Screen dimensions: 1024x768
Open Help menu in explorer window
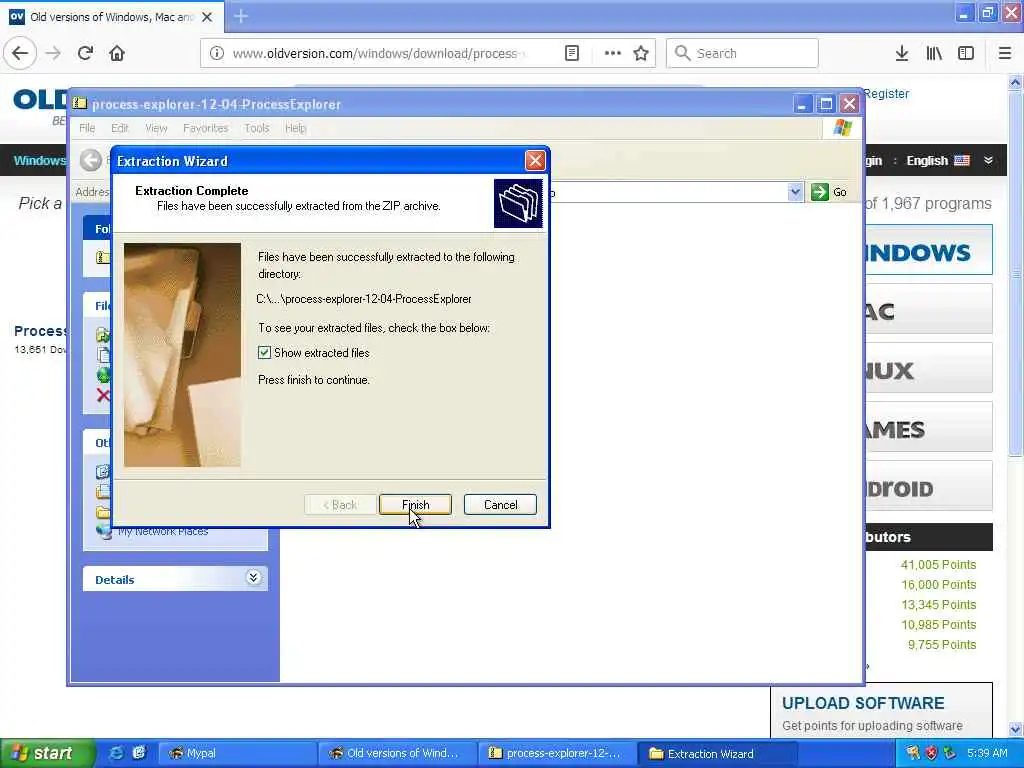295,128
